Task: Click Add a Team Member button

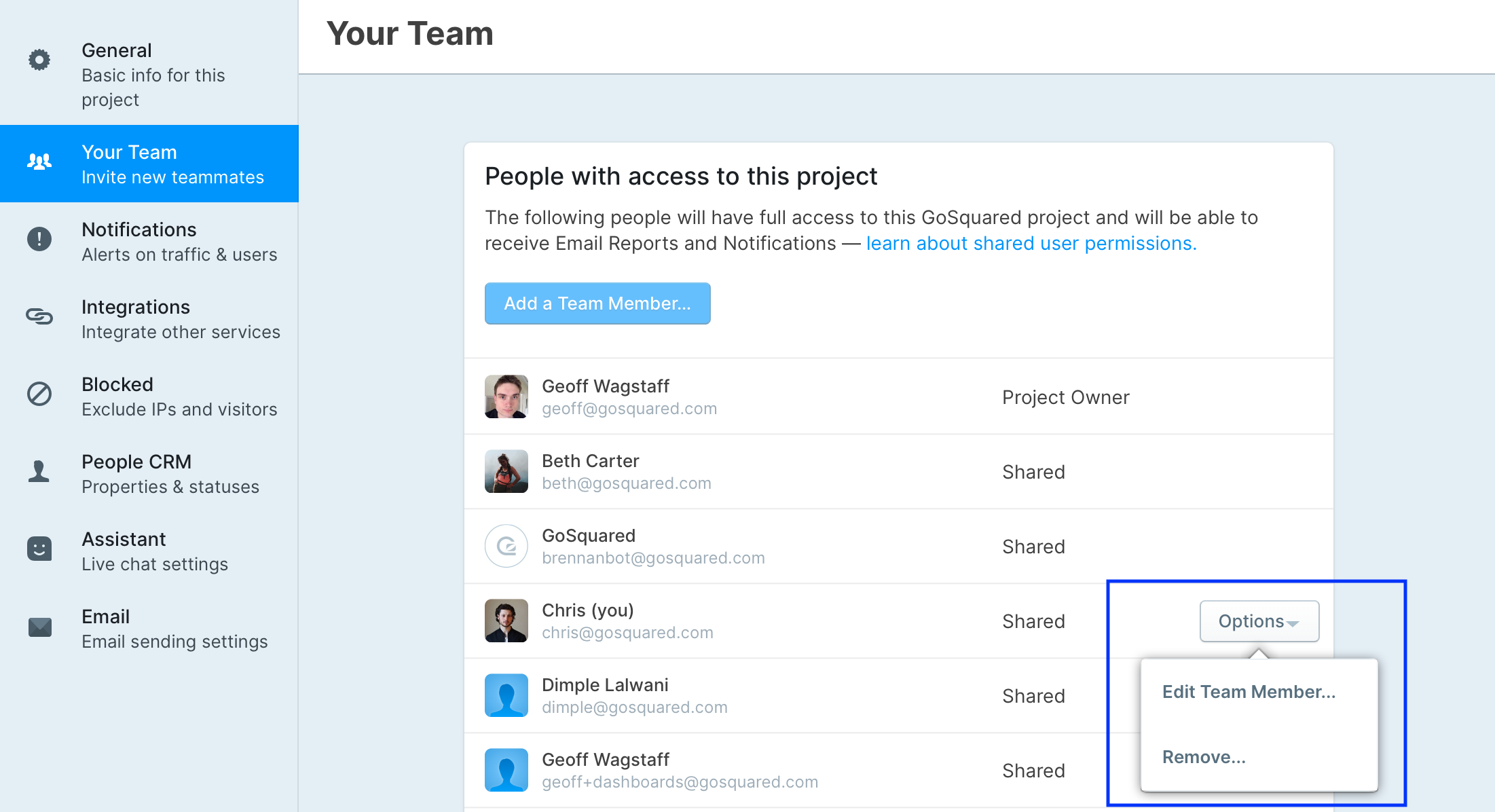Action: click(x=597, y=303)
